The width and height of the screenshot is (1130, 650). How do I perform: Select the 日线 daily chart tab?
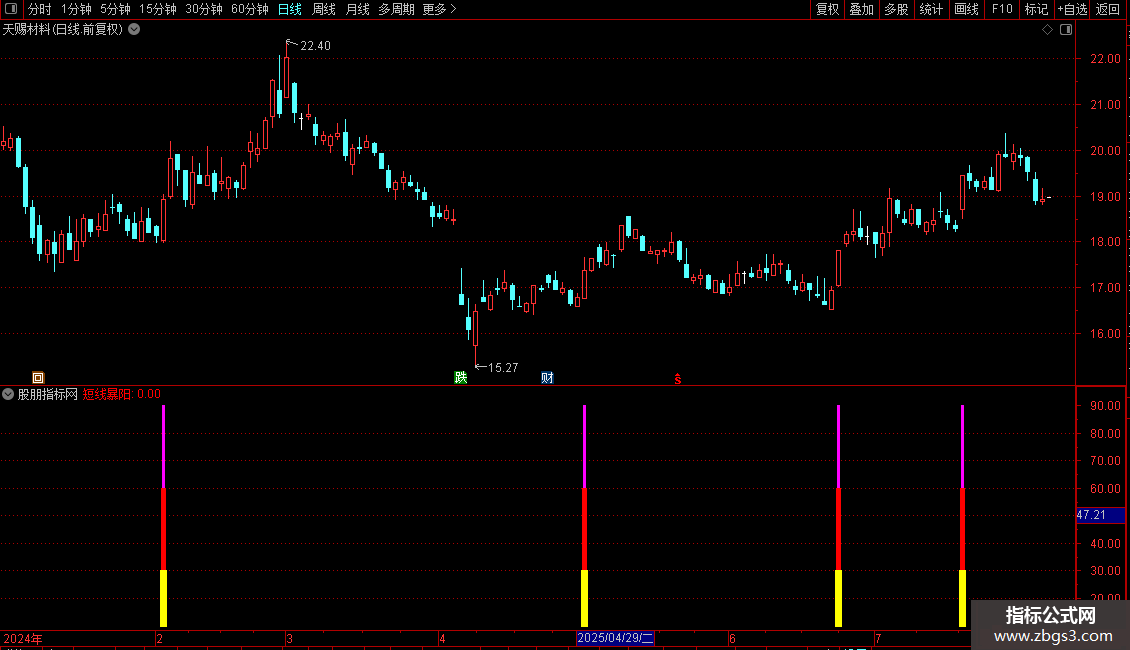pos(290,9)
